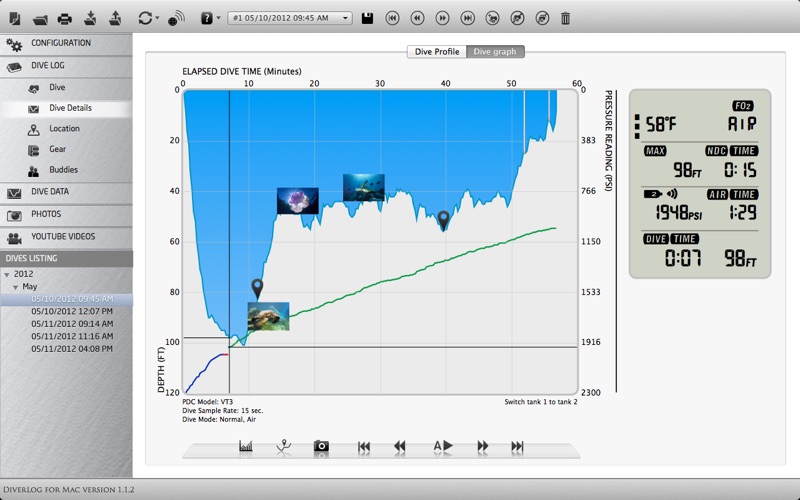The height and width of the screenshot is (500, 800).
Task: Jump to dive end in playback bar
Action: [x=517, y=447]
